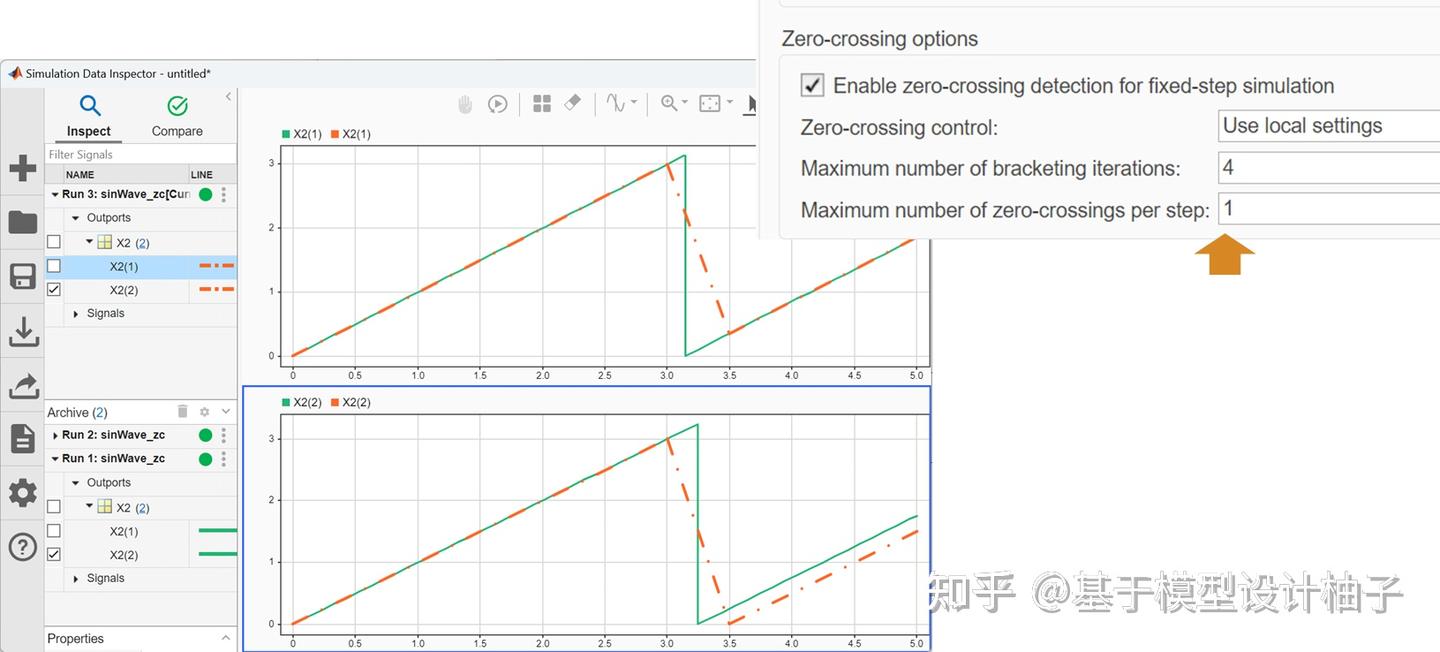
Task: Click the X2 matrix icon under Run 1
Action: (103, 507)
